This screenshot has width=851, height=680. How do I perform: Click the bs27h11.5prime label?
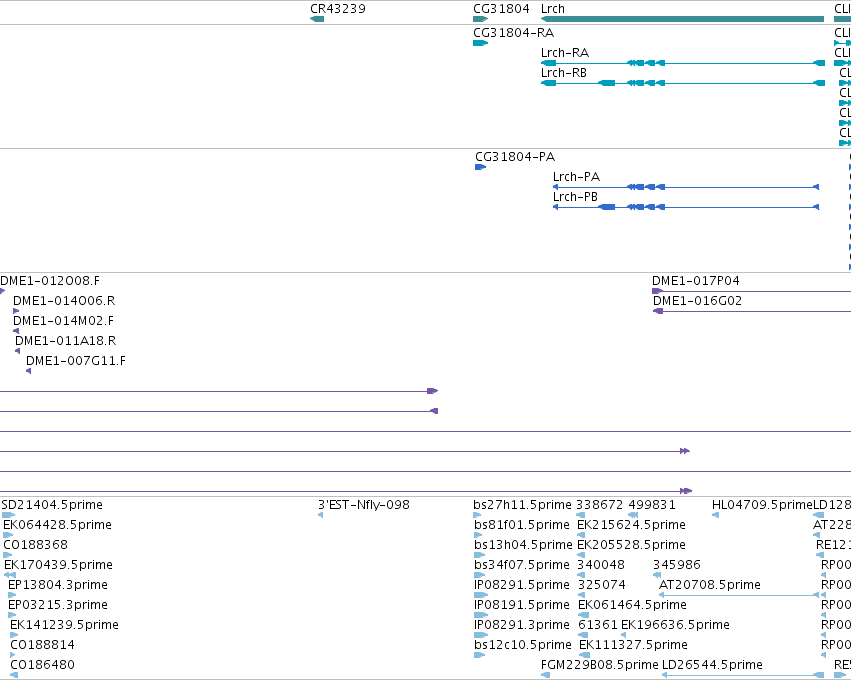[522, 505]
